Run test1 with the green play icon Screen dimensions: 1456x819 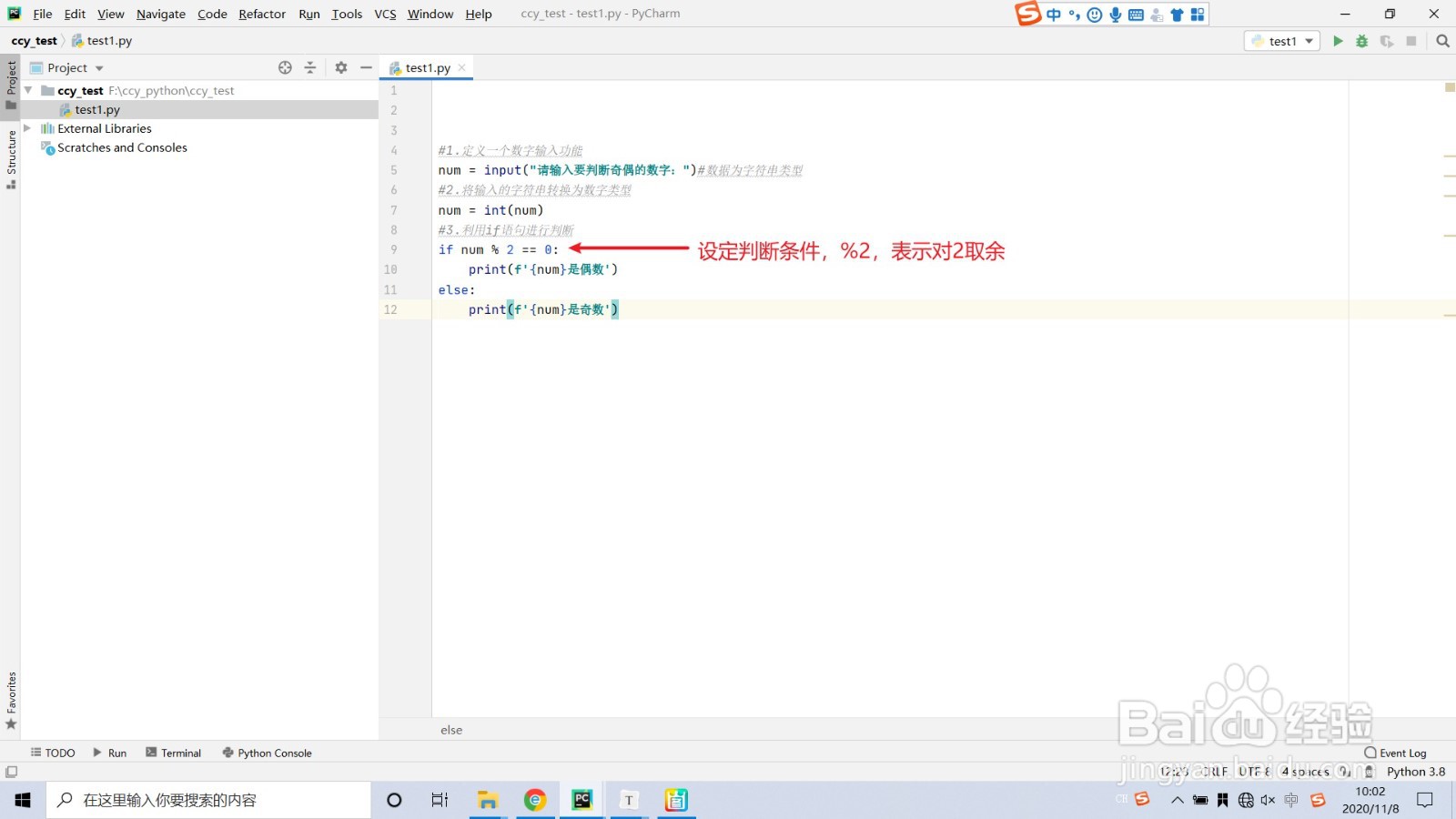(1338, 41)
